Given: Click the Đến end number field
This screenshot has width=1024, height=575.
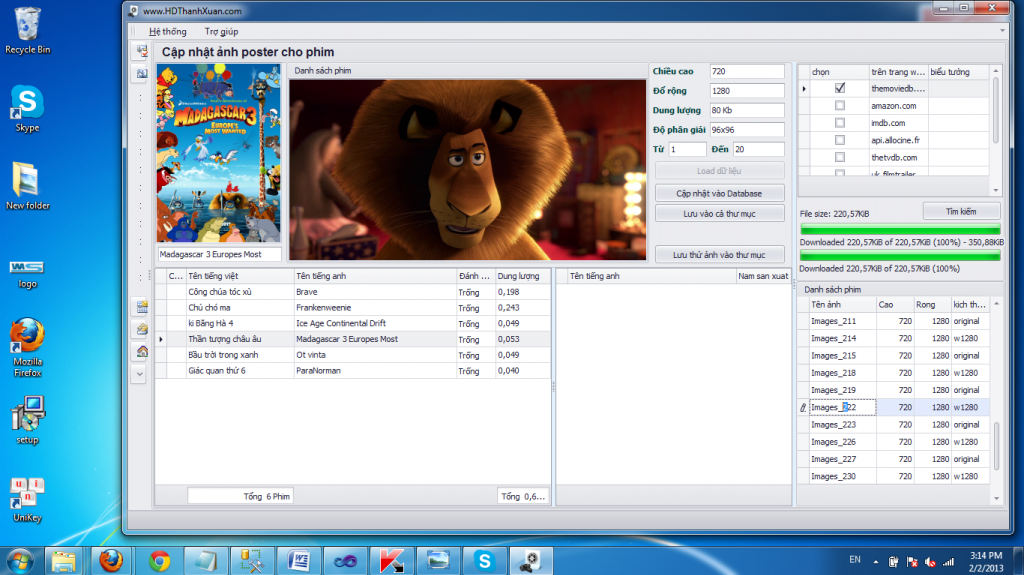Looking at the screenshot, I should pos(758,150).
